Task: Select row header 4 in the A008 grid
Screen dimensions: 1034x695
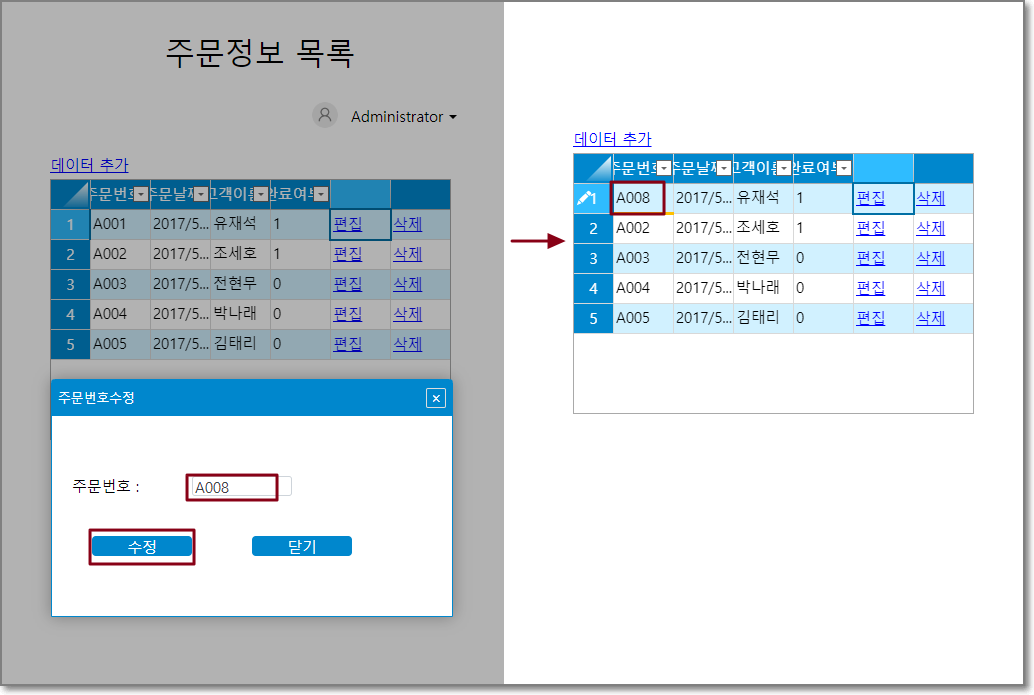Action: pos(593,288)
